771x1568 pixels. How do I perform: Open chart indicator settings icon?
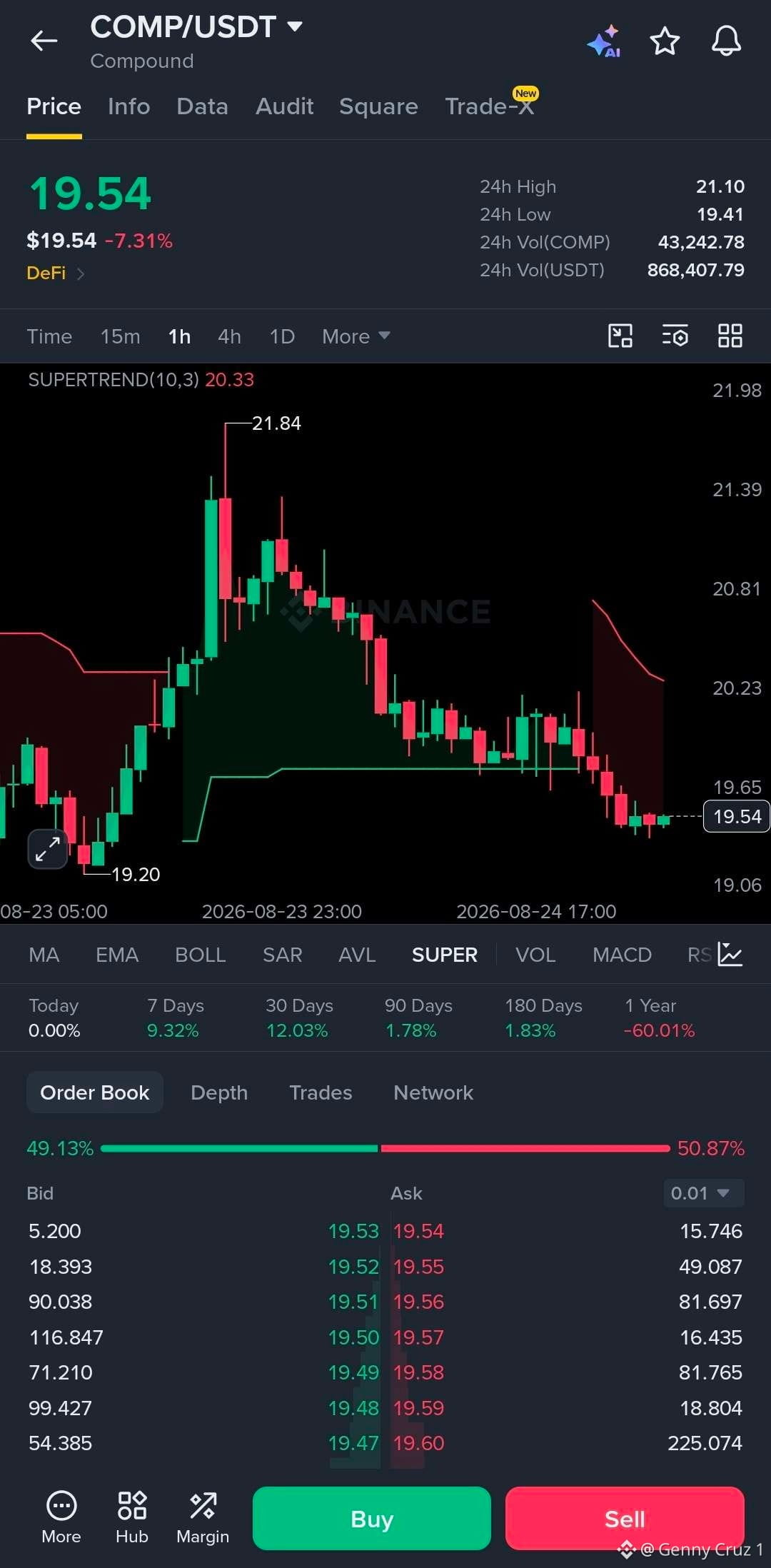[x=675, y=336]
